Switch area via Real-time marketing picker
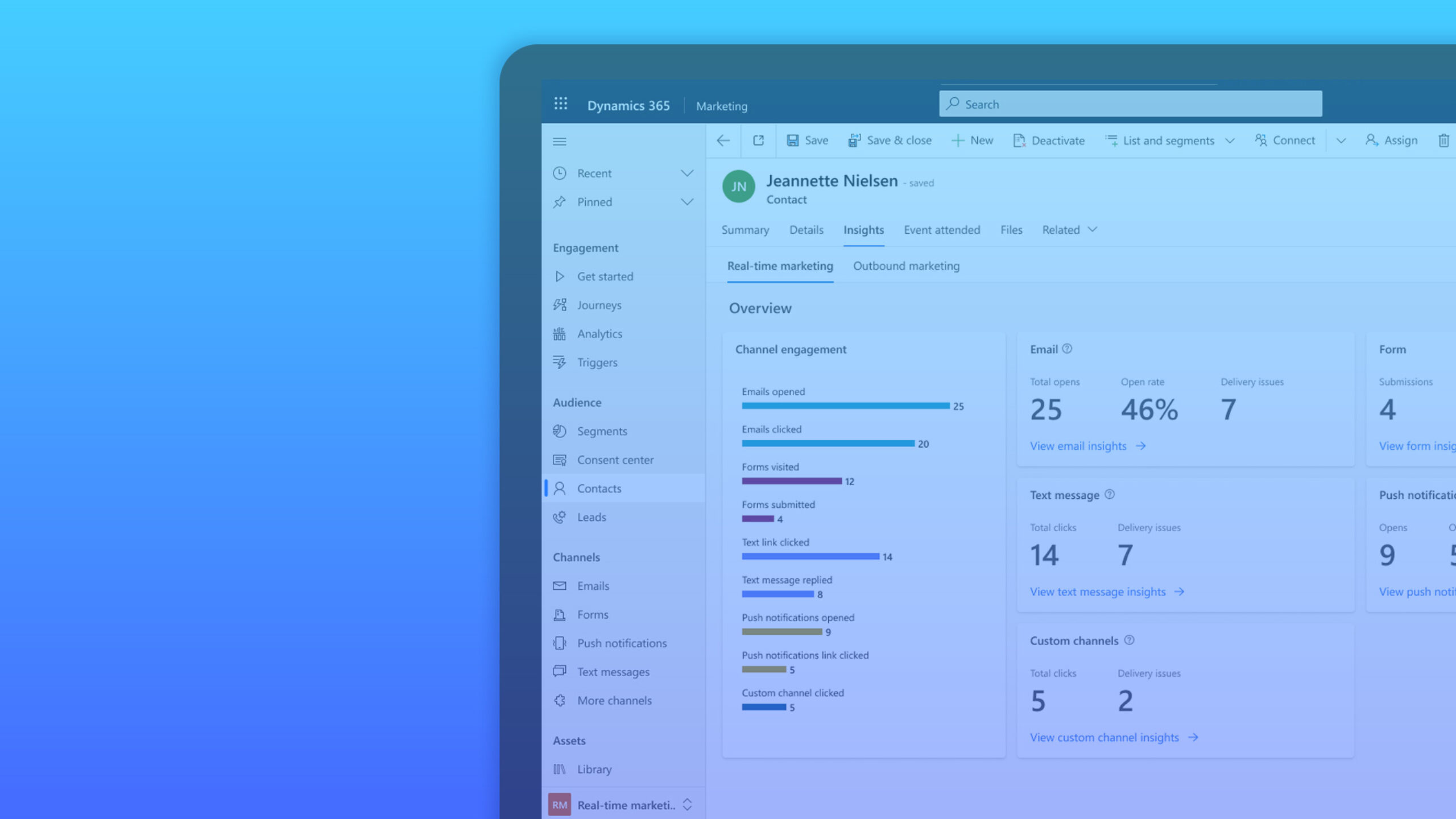The image size is (1456, 819). (x=623, y=805)
